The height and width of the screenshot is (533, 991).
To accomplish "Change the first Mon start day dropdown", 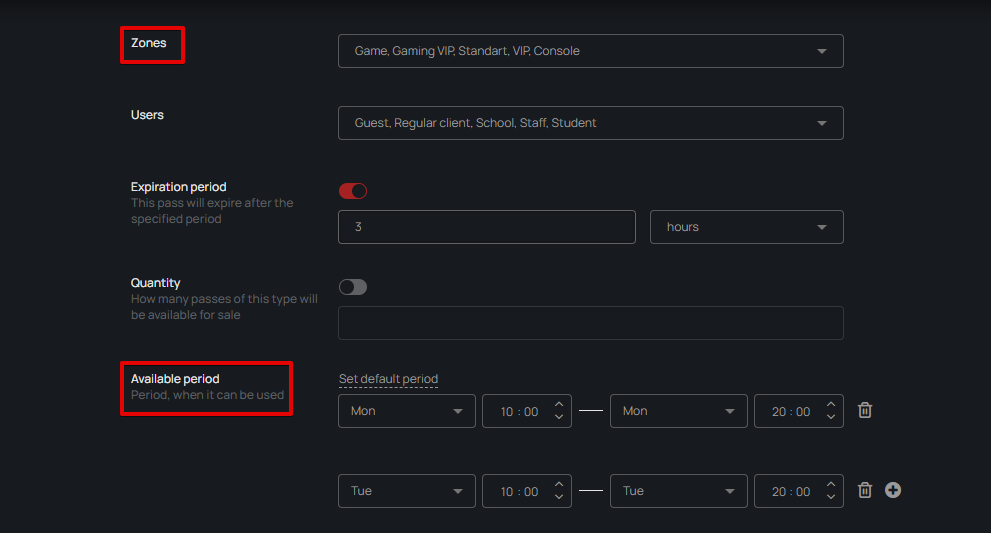I will pos(406,411).
